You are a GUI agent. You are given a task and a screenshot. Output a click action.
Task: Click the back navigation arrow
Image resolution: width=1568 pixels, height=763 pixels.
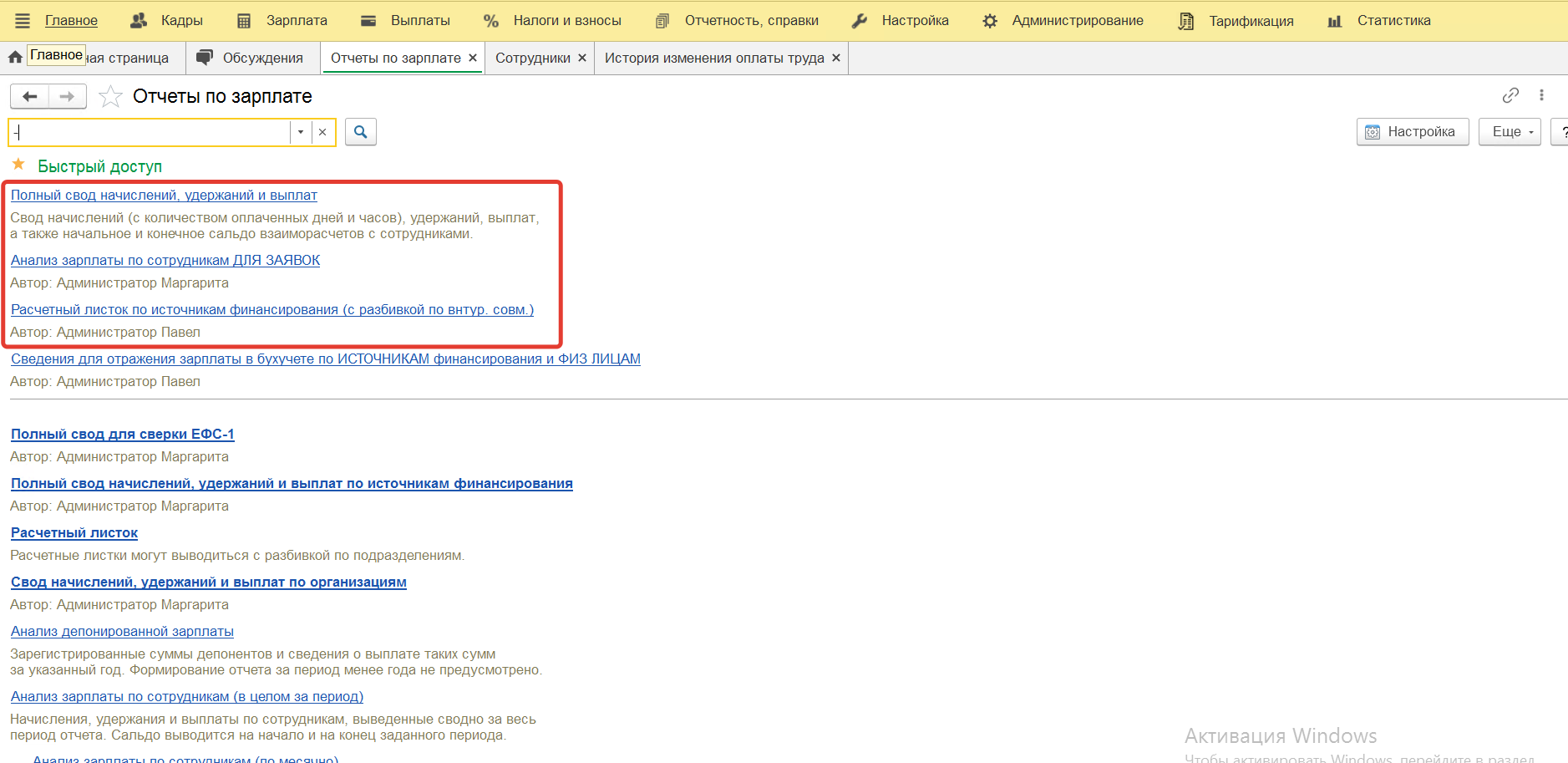pyautogui.click(x=30, y=97)
